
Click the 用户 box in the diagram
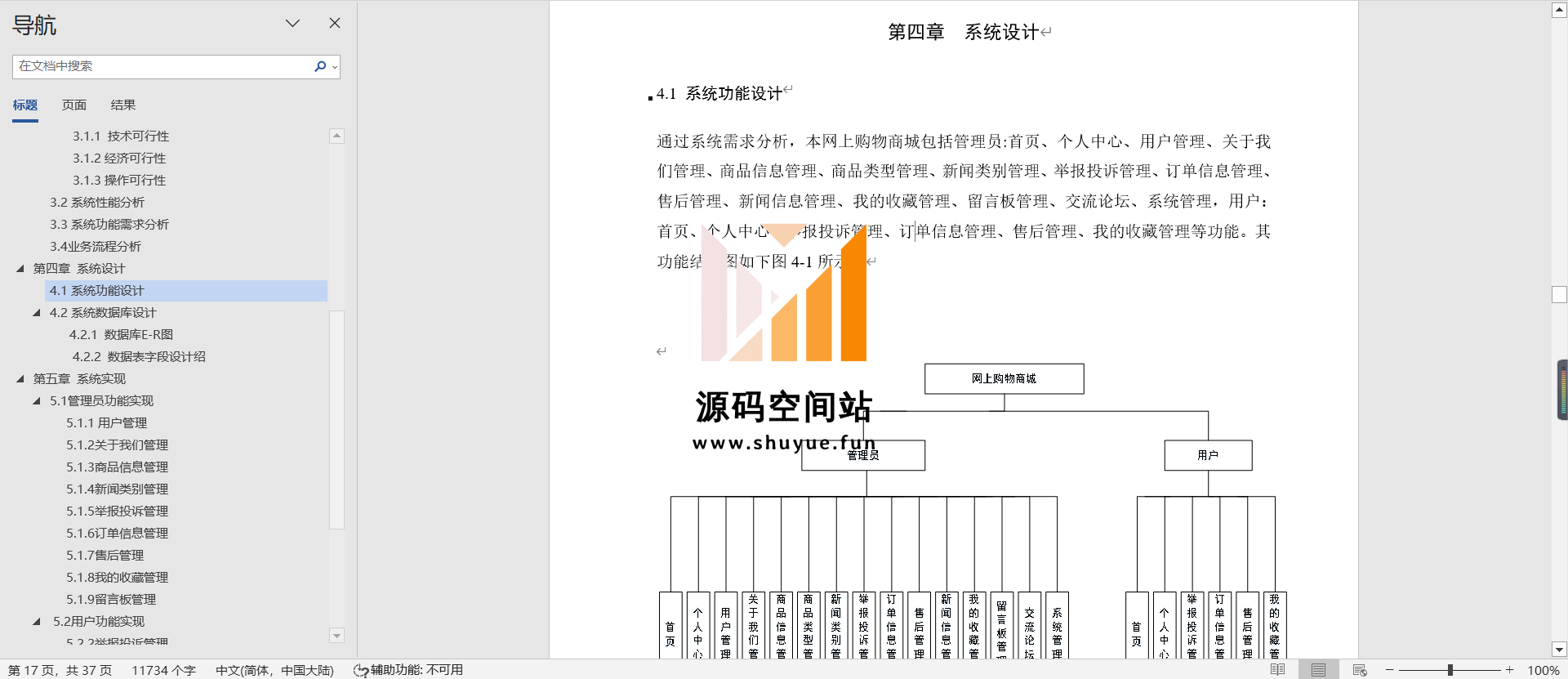(1208, 455)
